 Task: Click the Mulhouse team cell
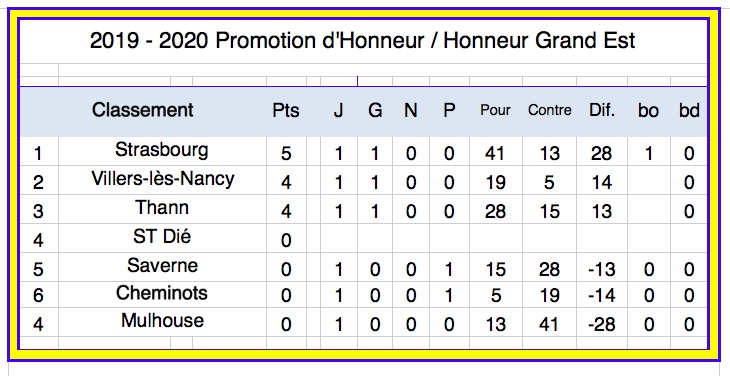click(x=162, y=321)
